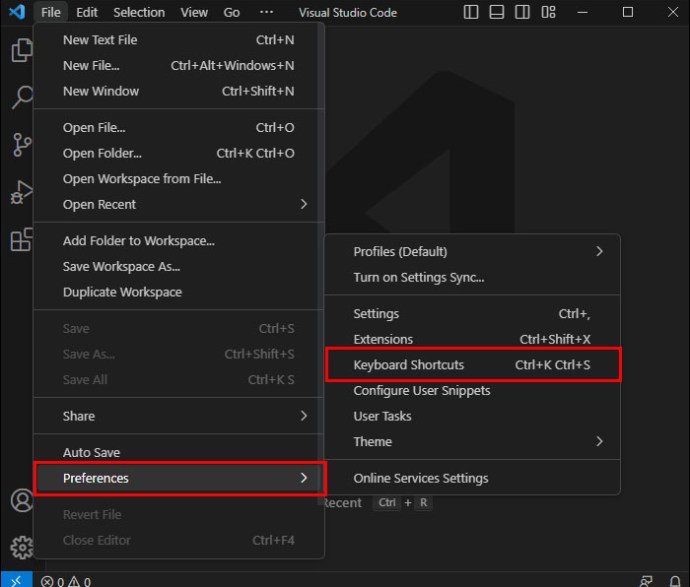The image size is (690, 587).
Task: Select Extensions in Preferences submenu
Action: (x=473, y=339)
